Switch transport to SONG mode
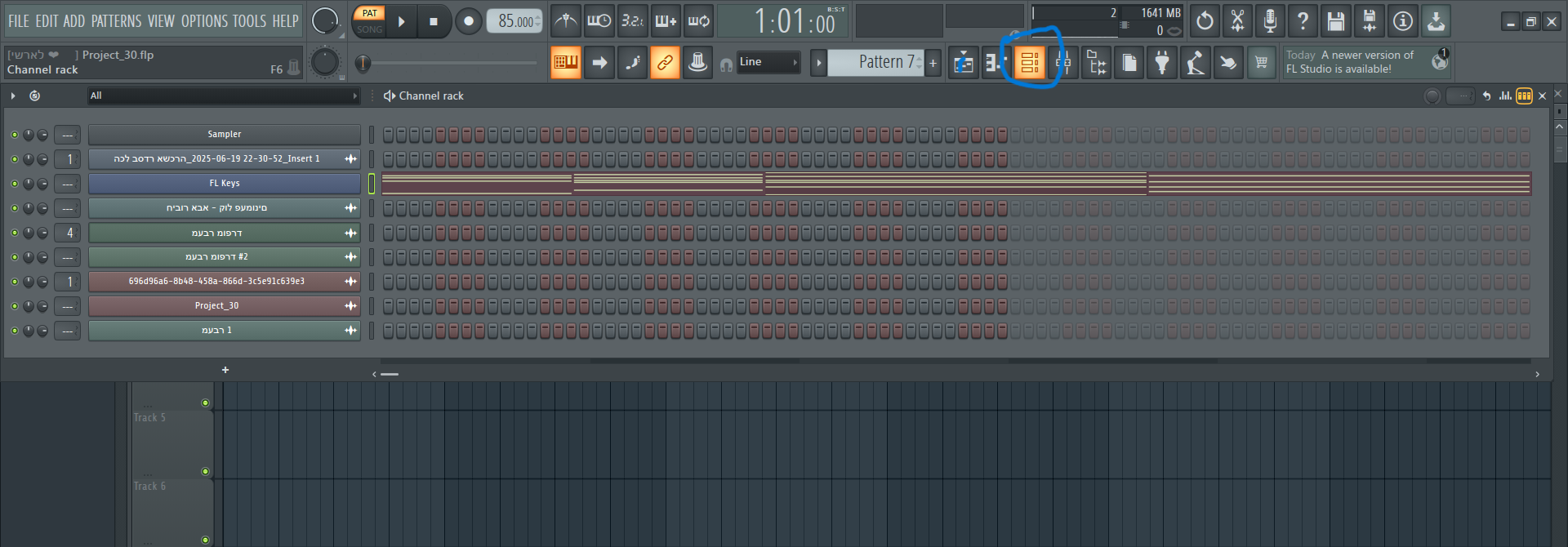This screenshot has width=1568, height=547. click(369, 29)
